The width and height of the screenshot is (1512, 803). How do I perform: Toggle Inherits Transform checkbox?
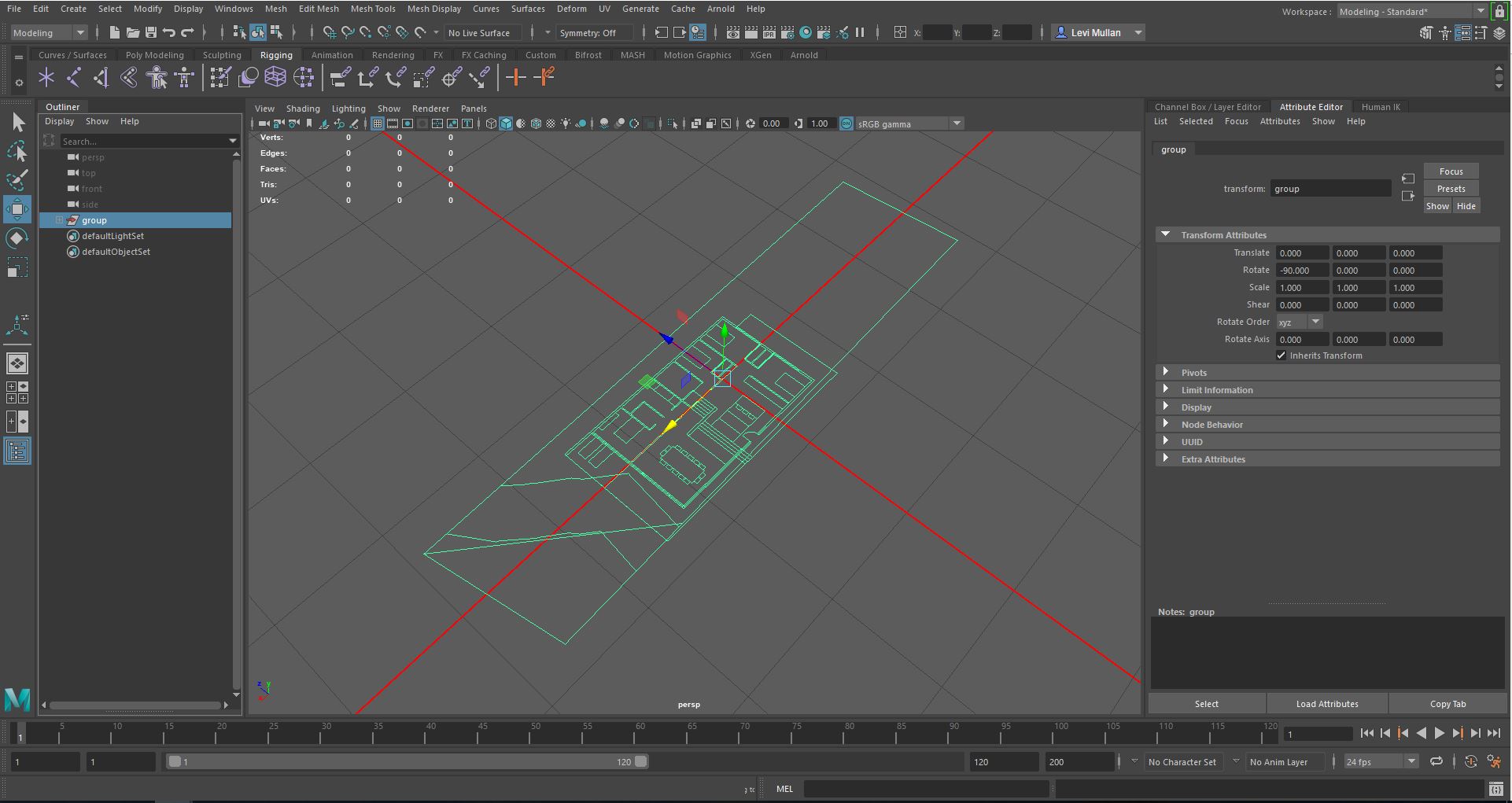point(1282,355)
